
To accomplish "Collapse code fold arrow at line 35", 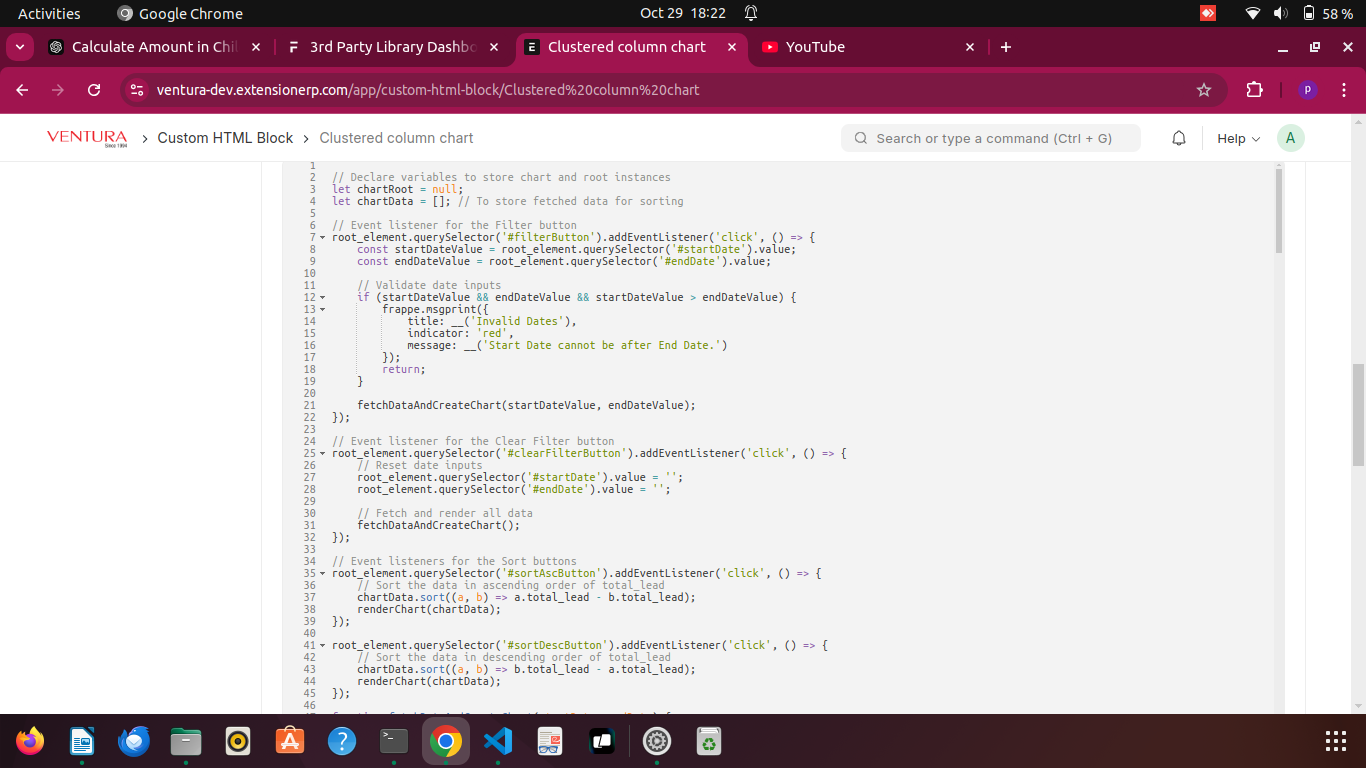I will (x=322, y=573).
